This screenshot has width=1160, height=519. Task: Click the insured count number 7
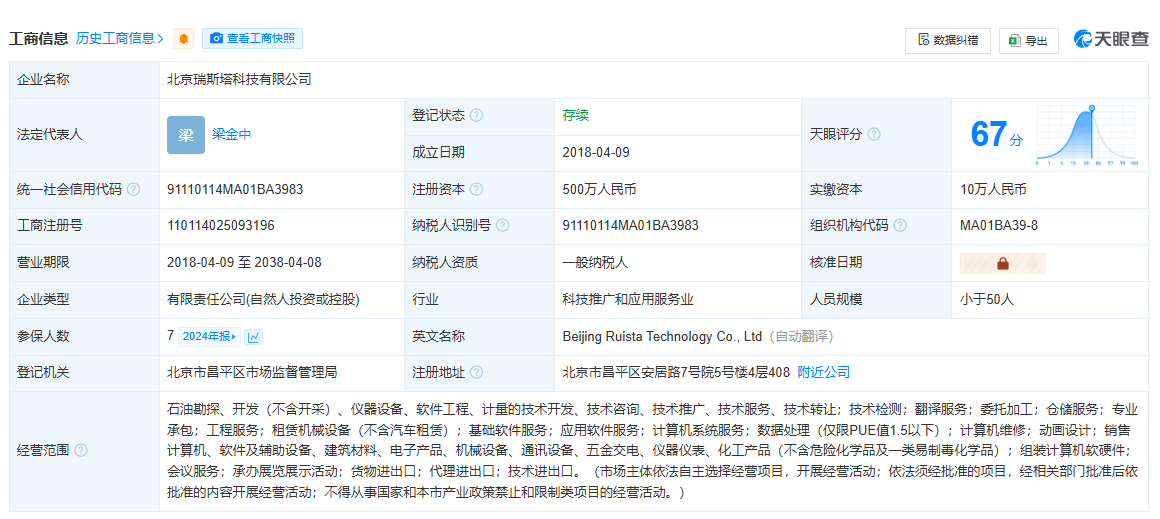click(171, 336)
